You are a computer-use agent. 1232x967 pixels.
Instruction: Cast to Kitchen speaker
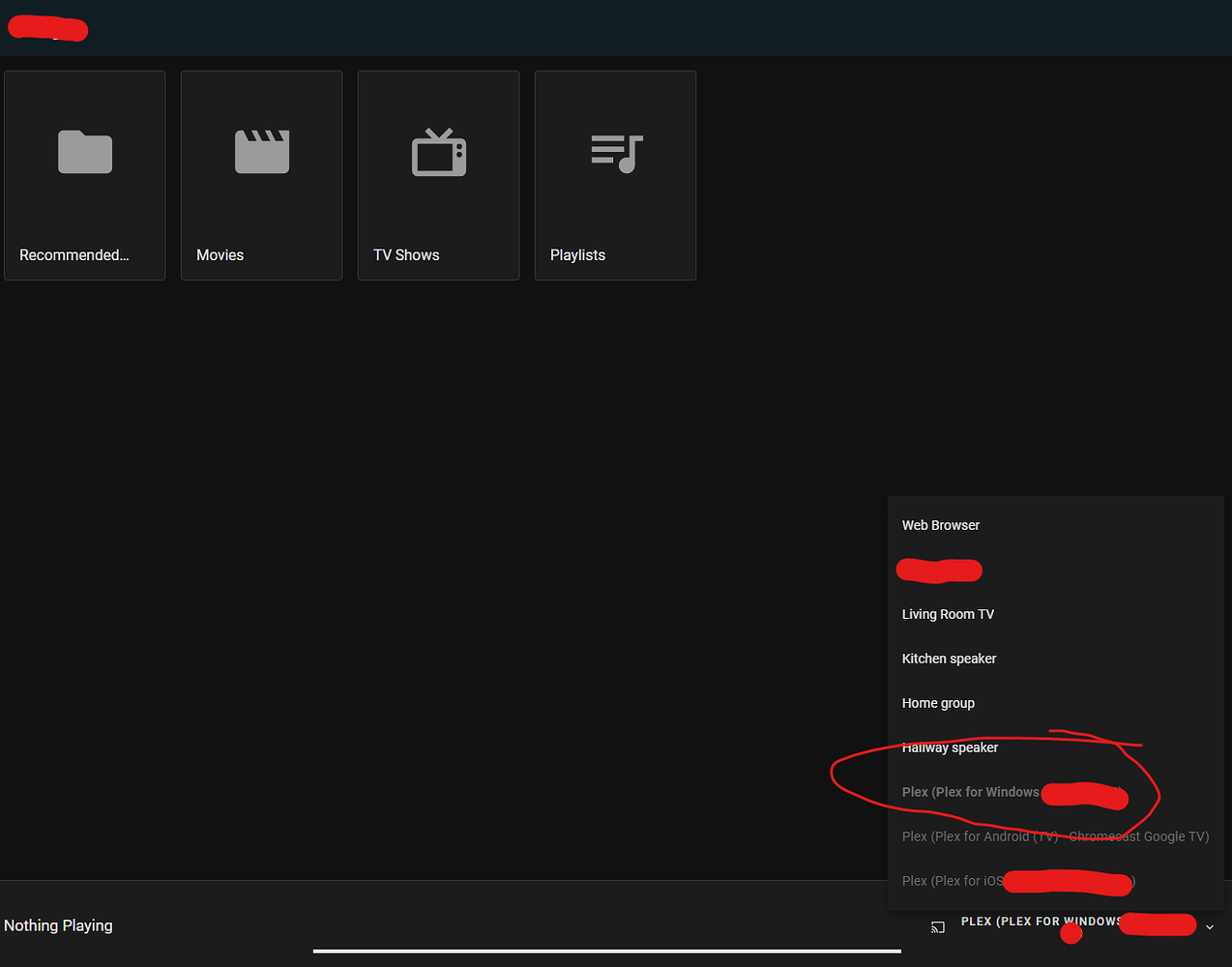pos(949,658)
